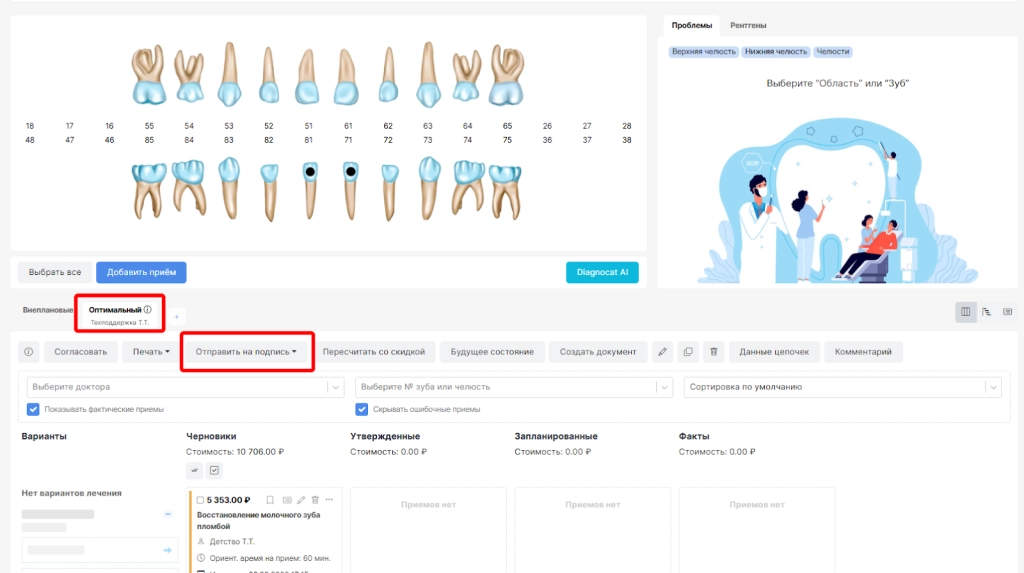Toggle 'Показывать фактические приемы' checkbox
Image resolution: width=1024 pixels, height=573 pixels.
pyautogui.click(x=34, y=409)
